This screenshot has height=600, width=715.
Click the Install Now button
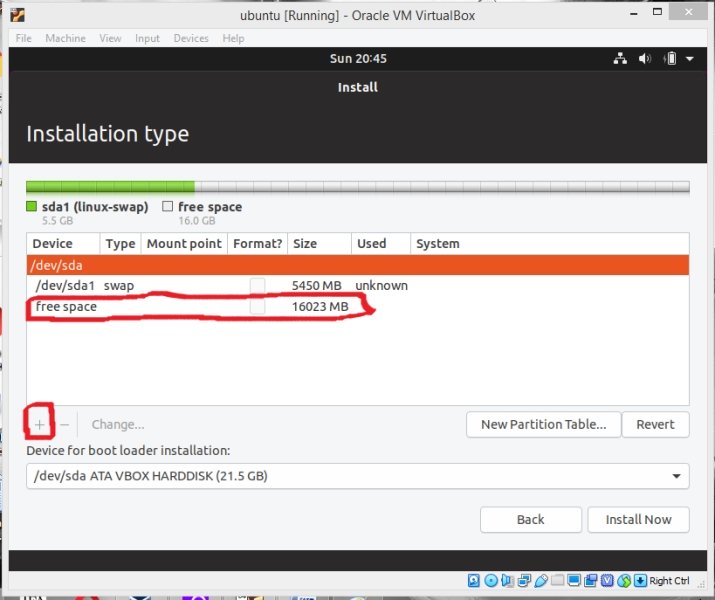tap(638, 520)
